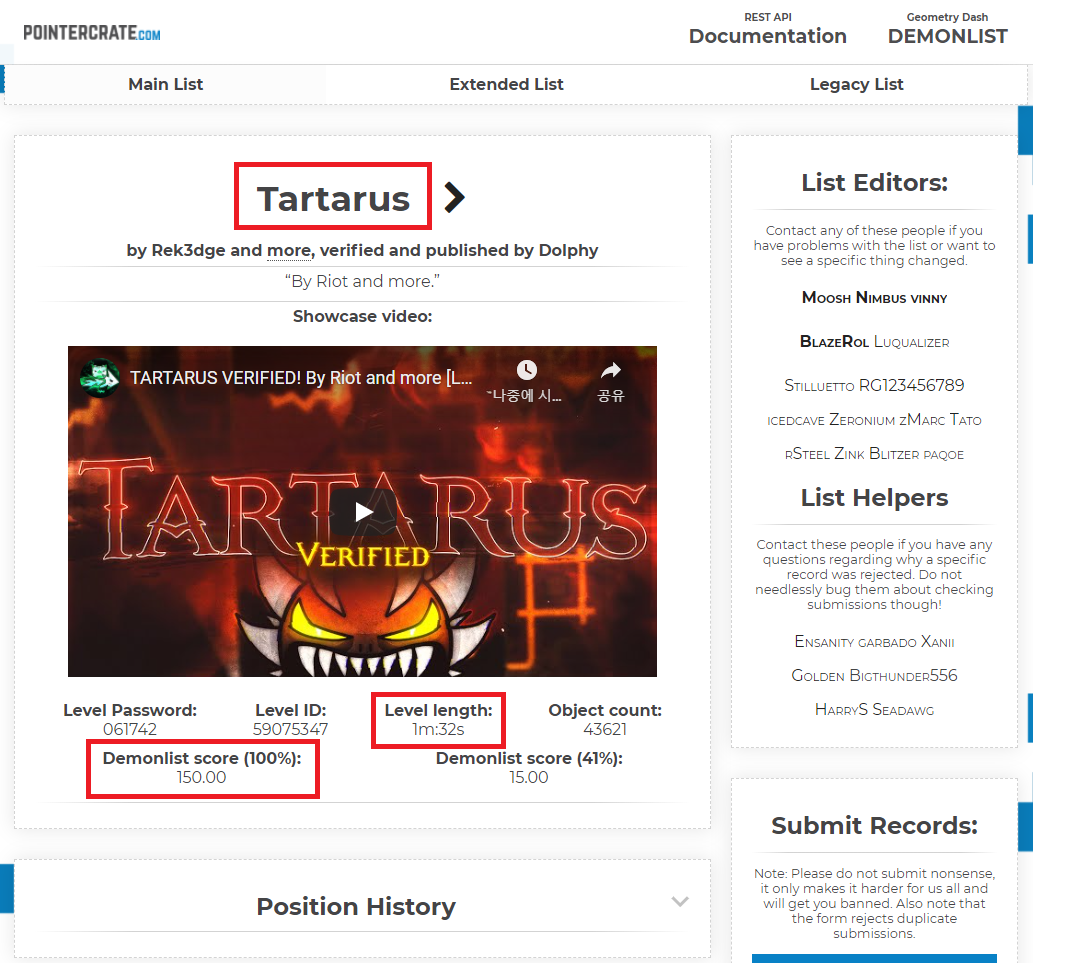Screen dimensions: 1068x963
Task: Click list editor Moosh
Action: (x=826, y=298)
